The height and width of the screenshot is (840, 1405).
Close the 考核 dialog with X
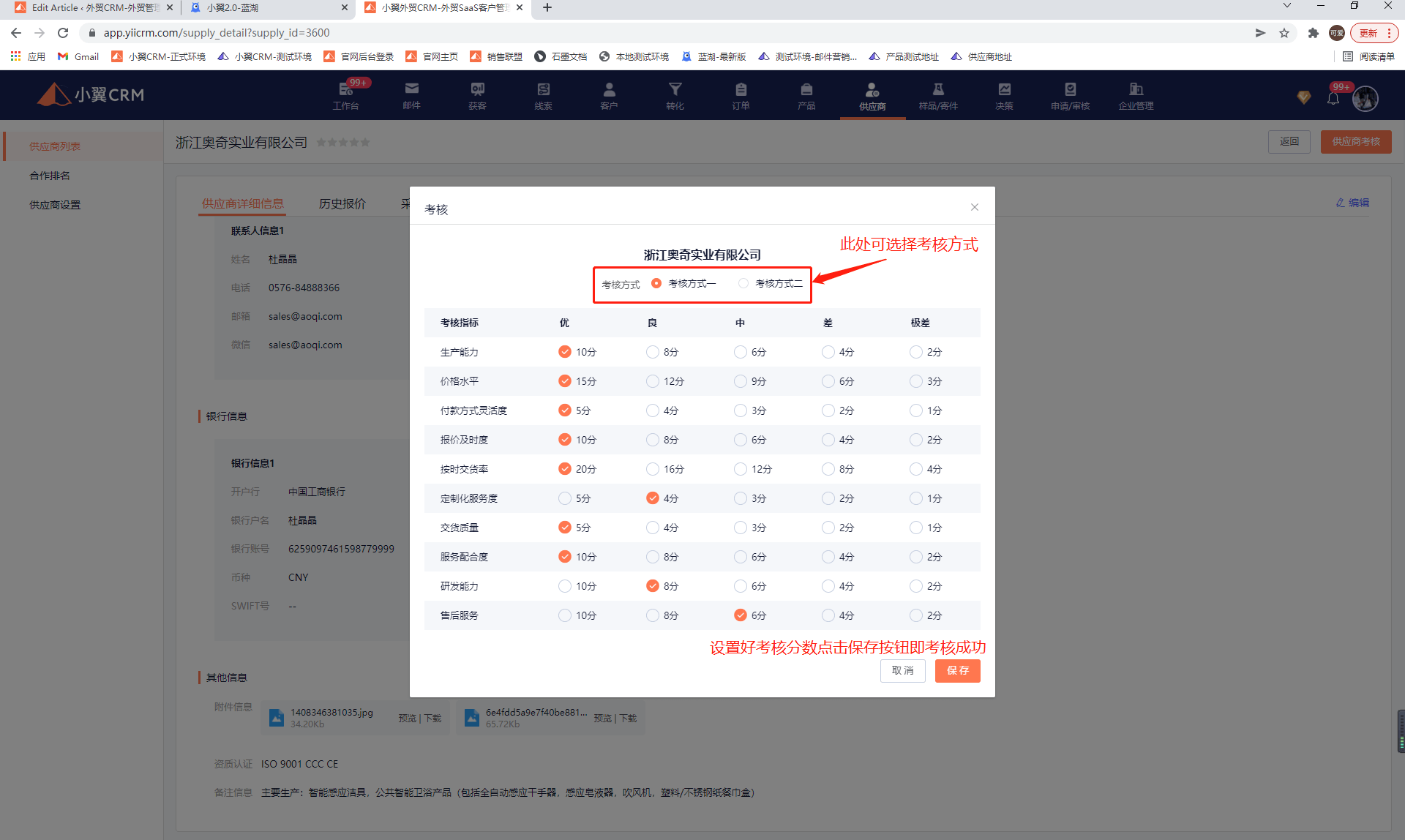975,207
